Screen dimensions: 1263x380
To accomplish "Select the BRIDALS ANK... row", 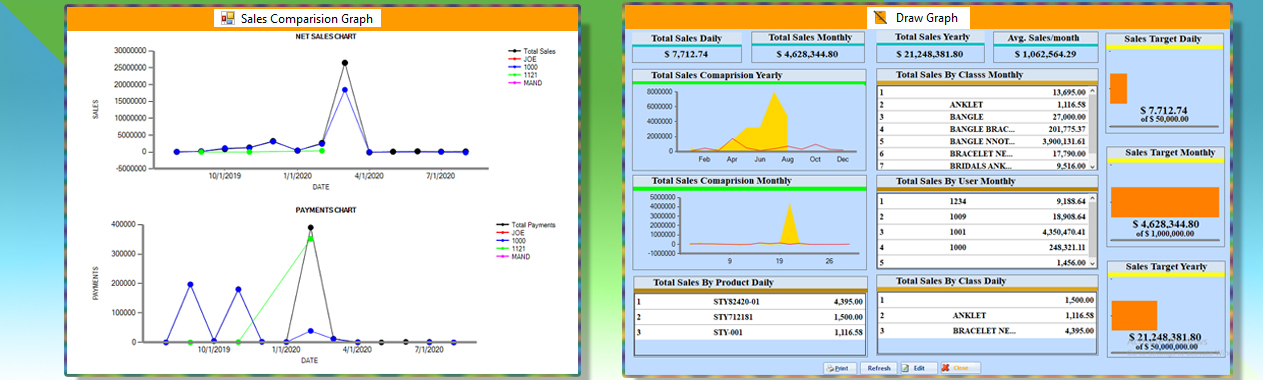I will click(x=982, y=166).
